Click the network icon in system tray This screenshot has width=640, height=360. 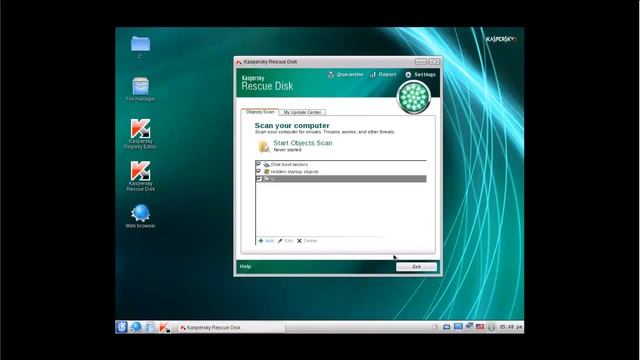pyautogui.click(x=469, y=327)
